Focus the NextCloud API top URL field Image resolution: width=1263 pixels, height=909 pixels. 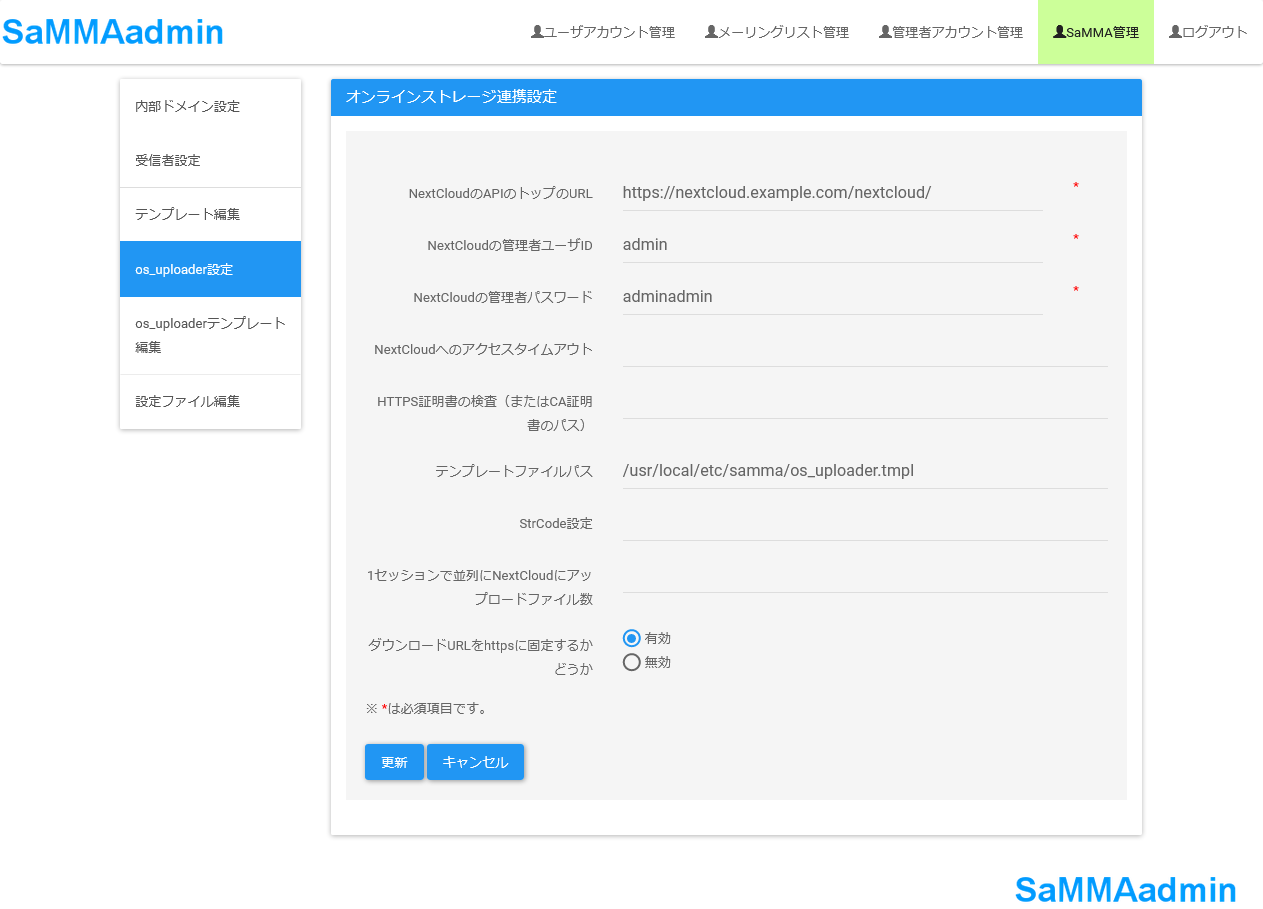click(x=832, y=192)
